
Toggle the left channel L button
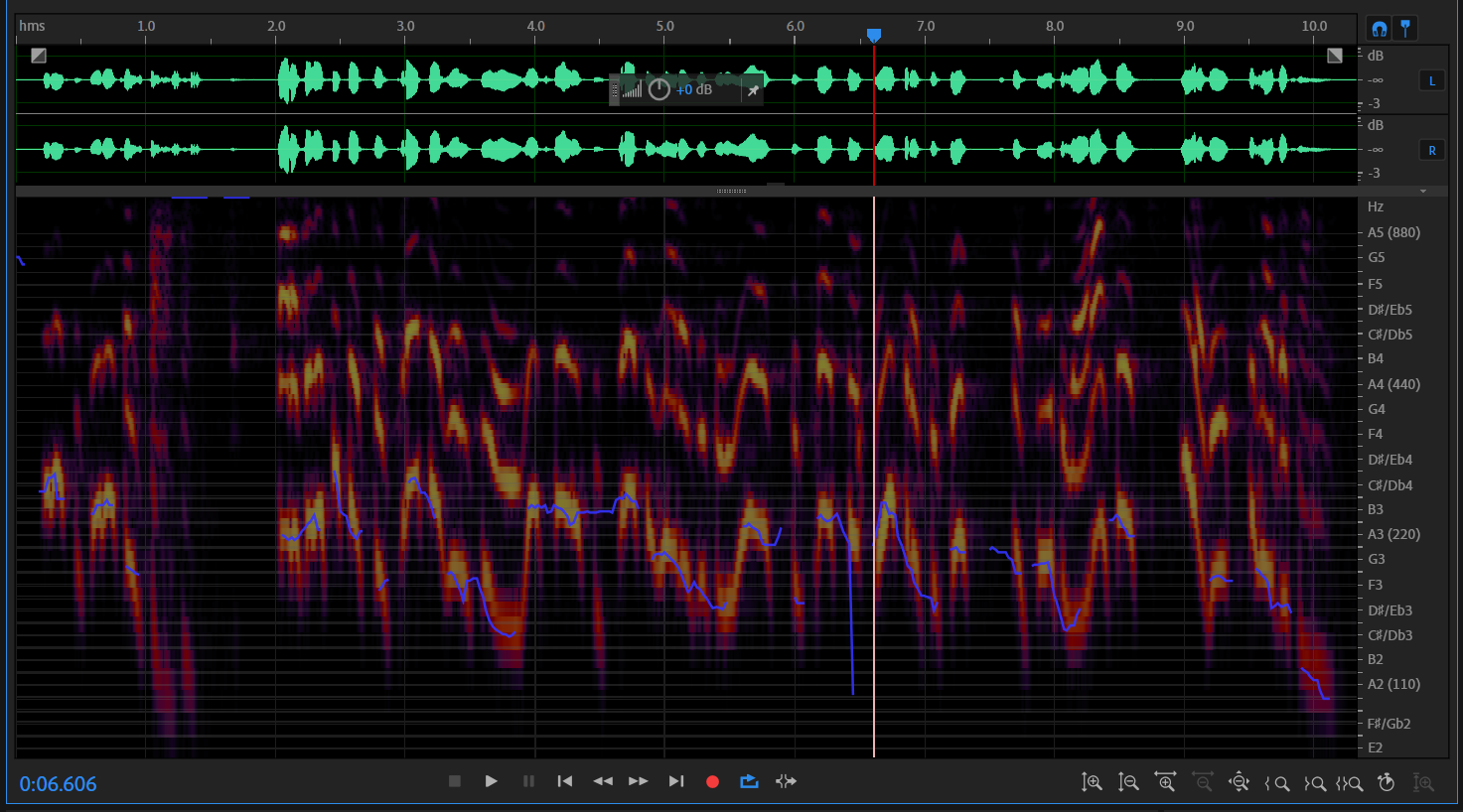1431,80
